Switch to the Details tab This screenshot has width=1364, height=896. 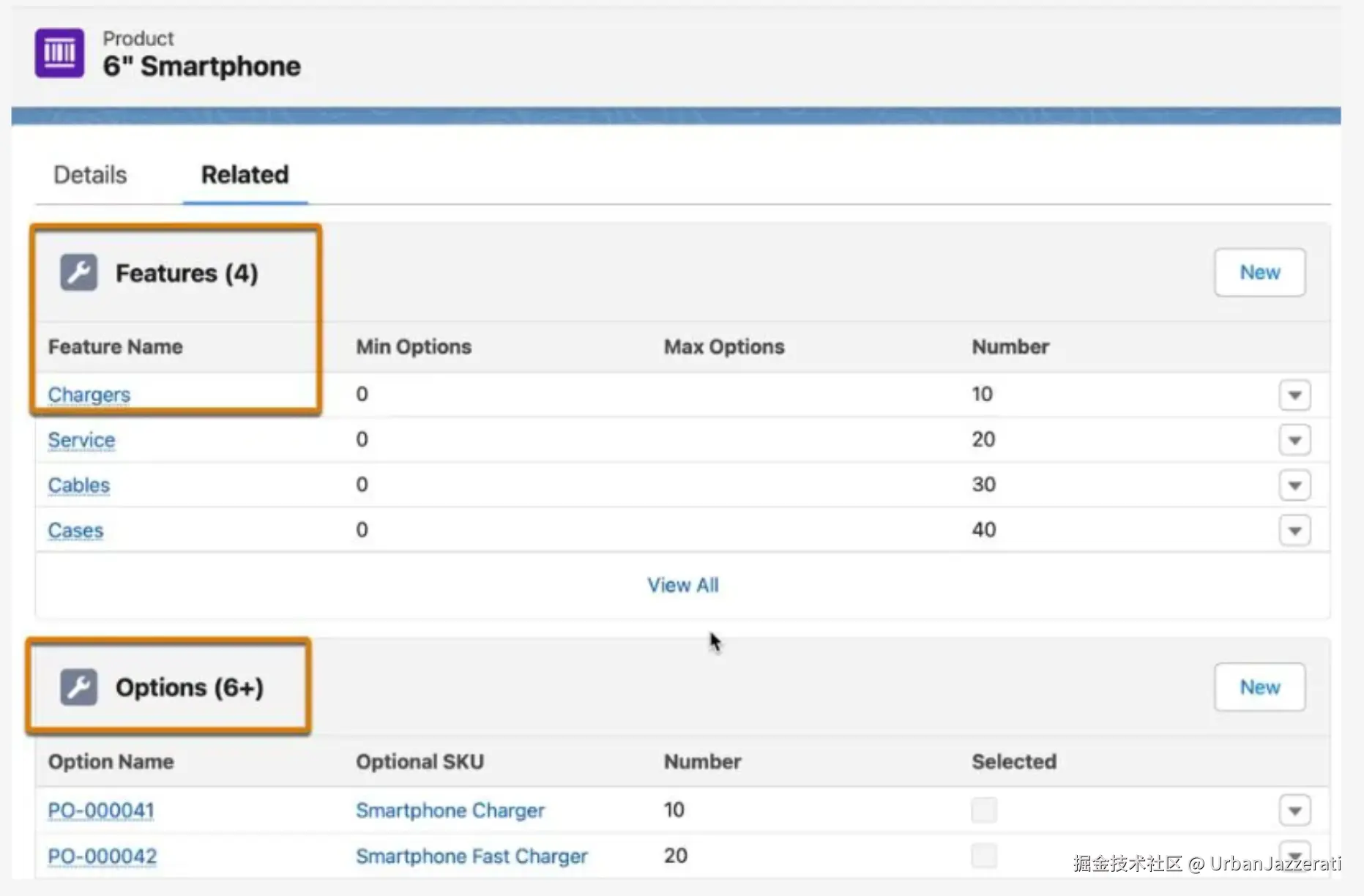pyautogui.click(x=90, y=175)
